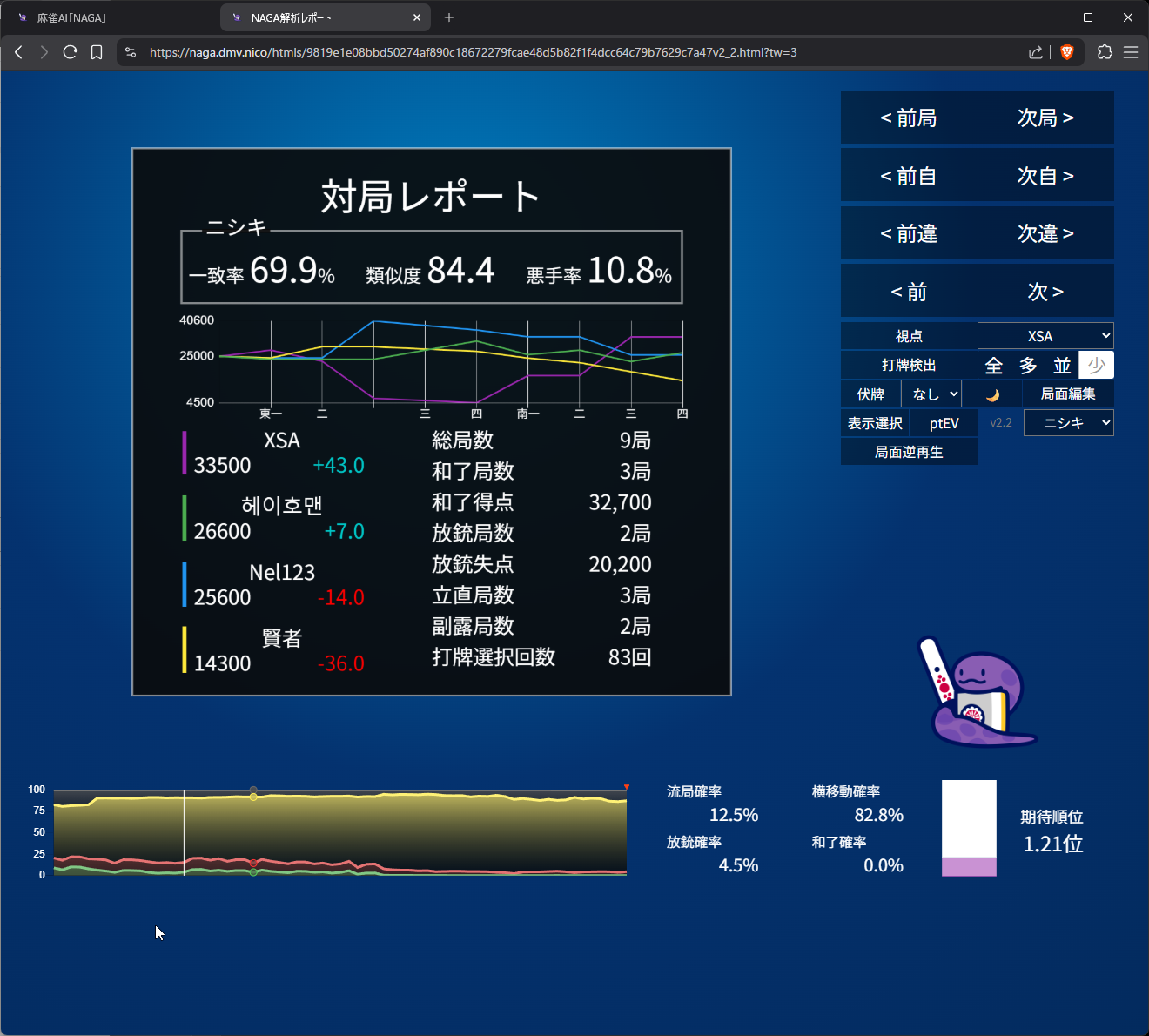Select 少 discard detection level
Viewport: 1149px width, 1036px height.
[x=1096, y=366]
